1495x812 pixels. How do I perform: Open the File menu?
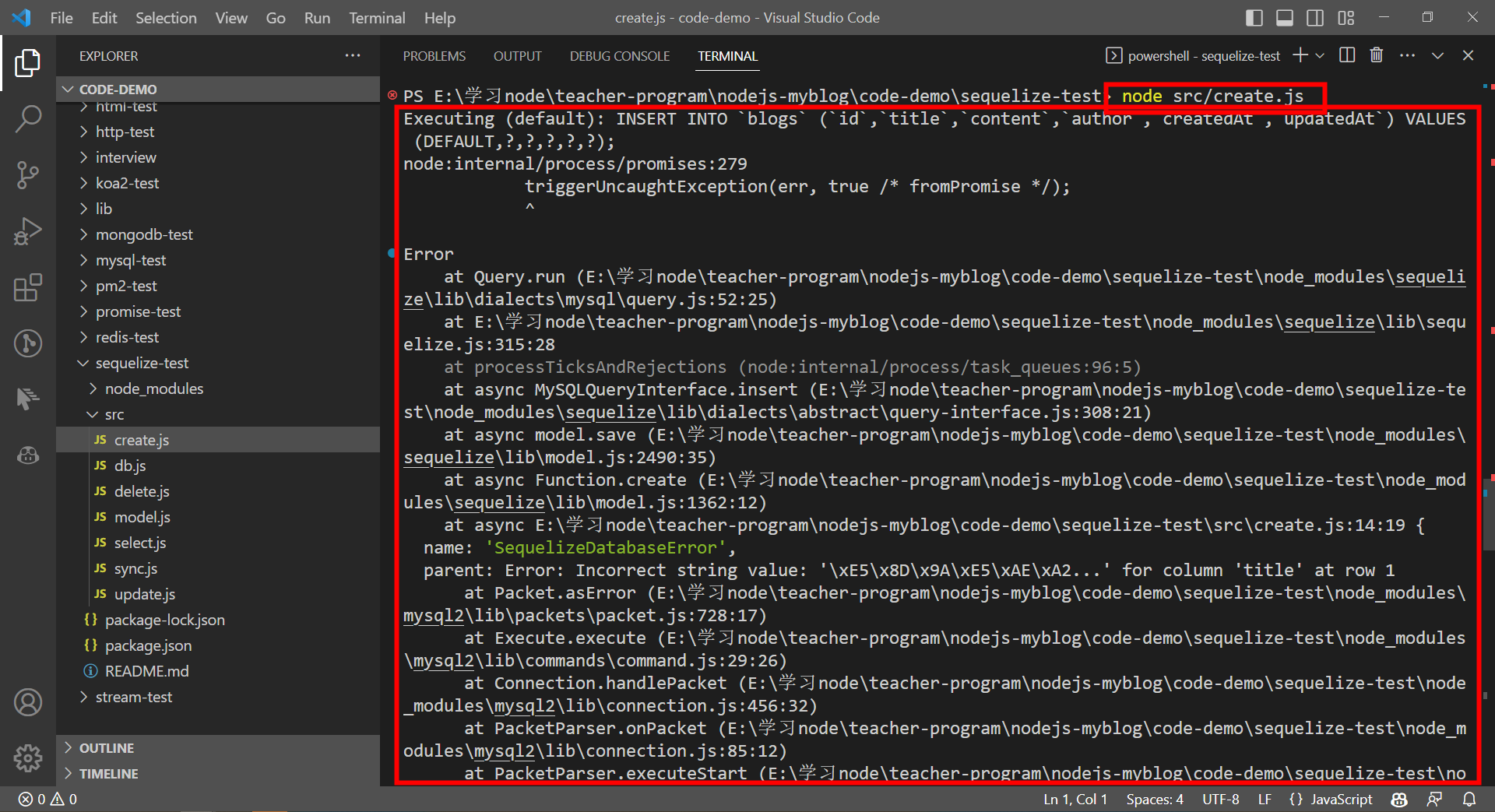tap(62, 18)
